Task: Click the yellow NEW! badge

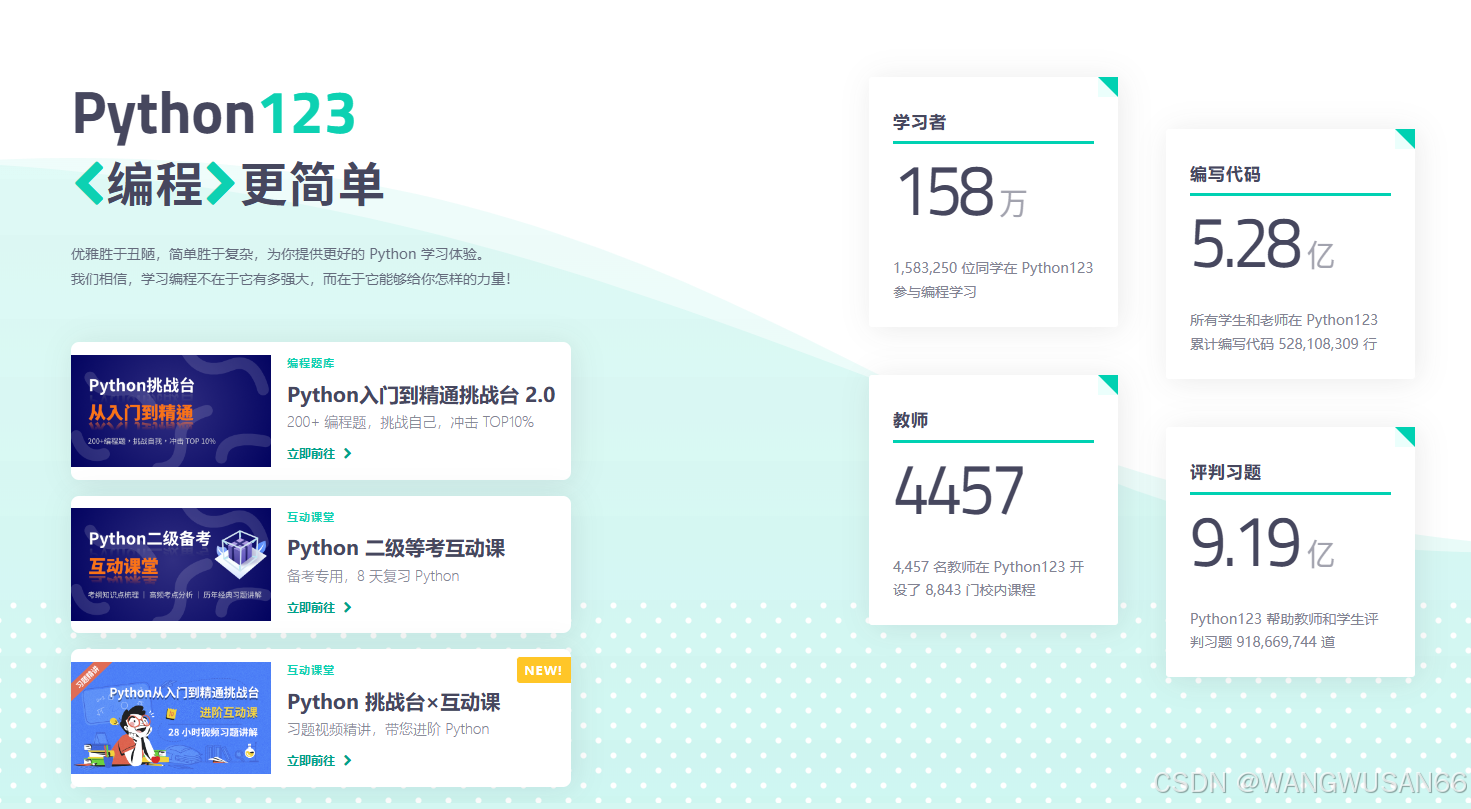Action: click(x=543, y=670)
